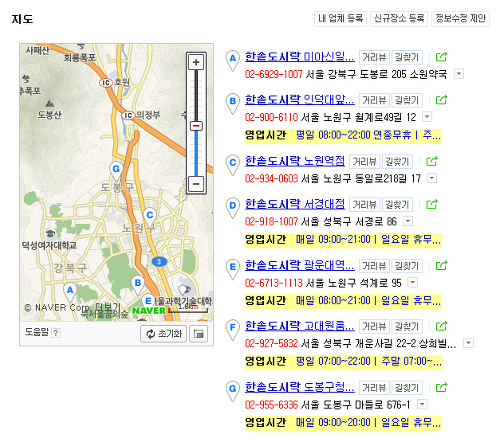Click 거리뷰 for result F 고대원룸
This screenshot has height=438, width=500.
(374, 326)
